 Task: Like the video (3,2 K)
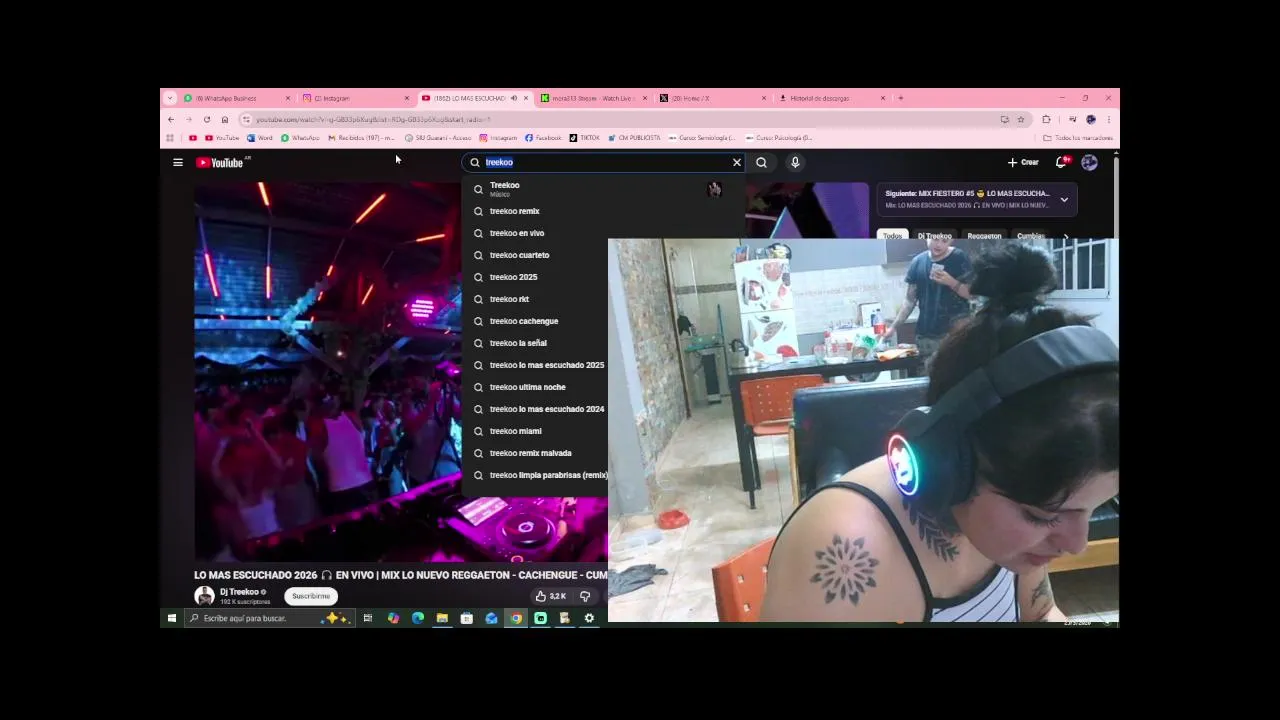pos(551,596)
